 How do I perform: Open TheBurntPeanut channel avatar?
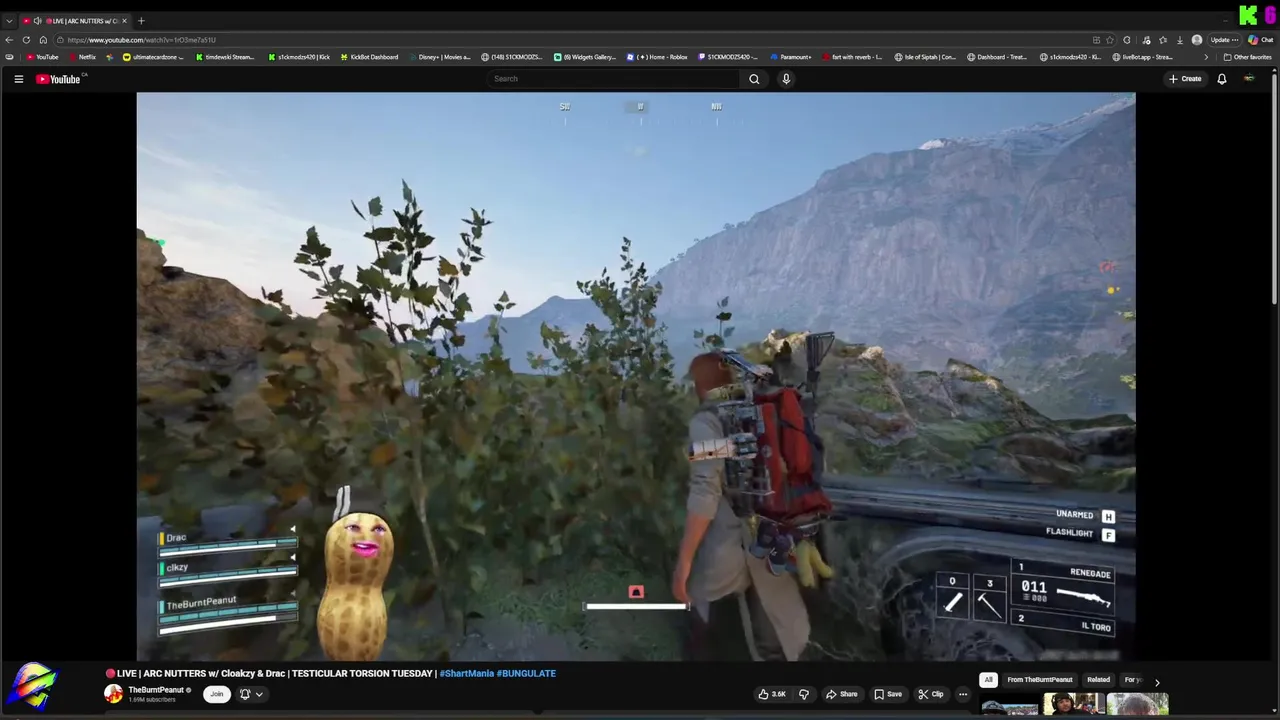pos(113,693)
